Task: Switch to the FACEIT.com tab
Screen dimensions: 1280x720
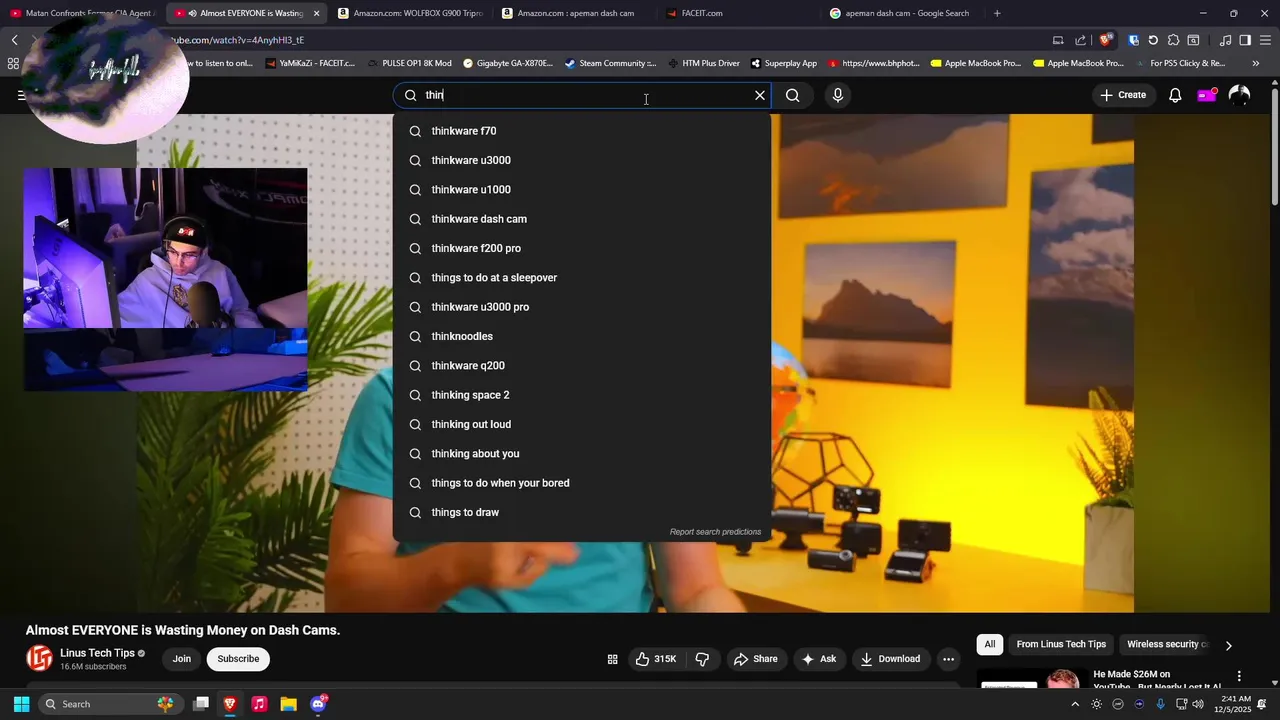Action: [x=740, y=13]
